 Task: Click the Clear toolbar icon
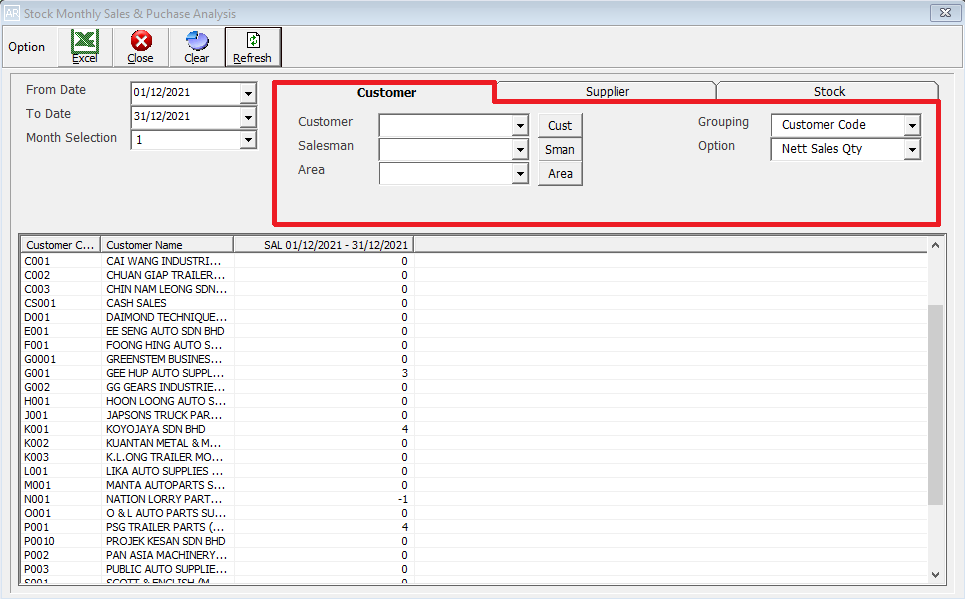click(x=197, y=47)
